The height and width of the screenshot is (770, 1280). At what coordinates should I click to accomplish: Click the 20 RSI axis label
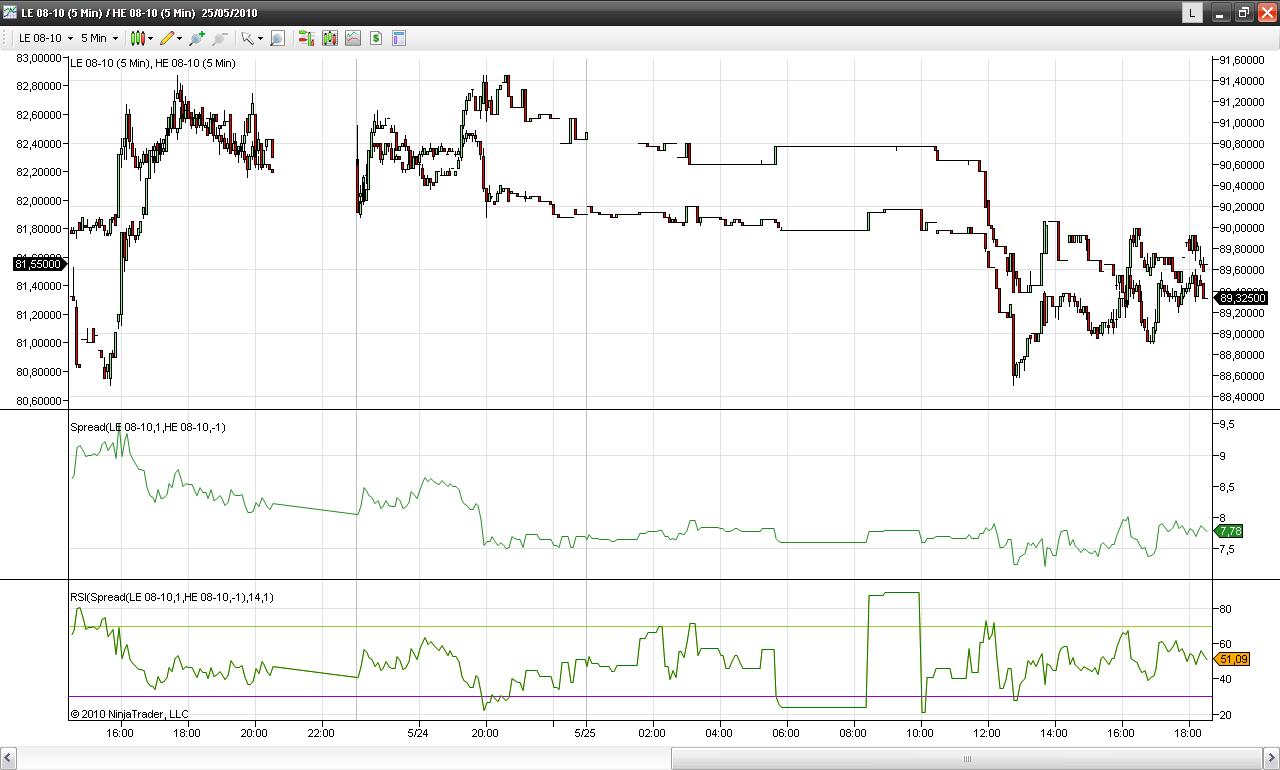tap(1224, 715)
